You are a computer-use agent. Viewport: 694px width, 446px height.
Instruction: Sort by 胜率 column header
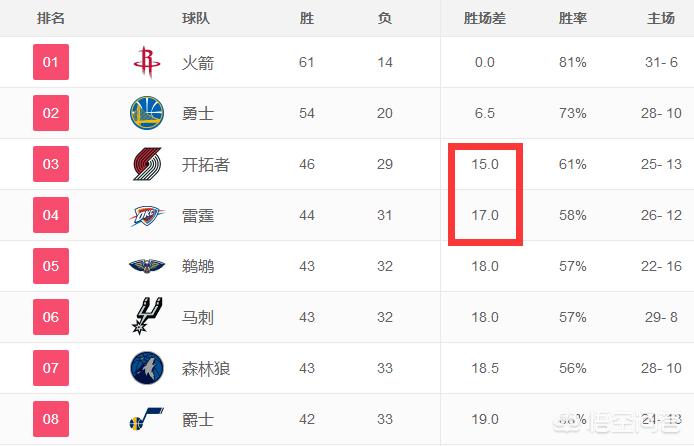pos(573,19)
